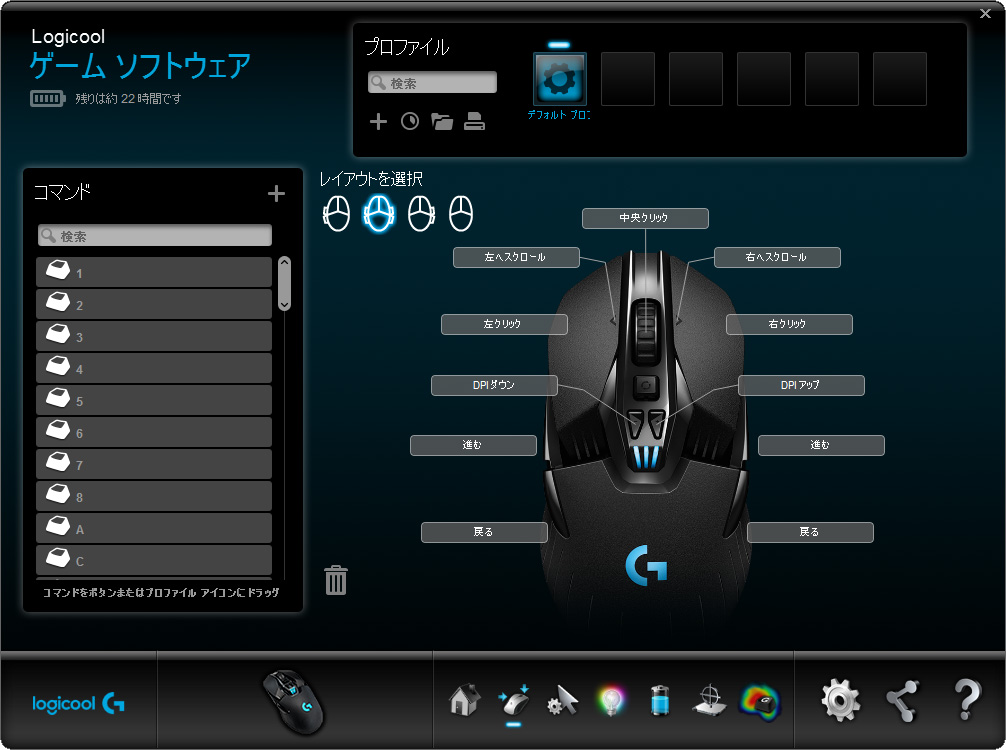Open the Home tab house icon
The image size is (1006, 750).
pyautogui.click(x=465, y=700)
